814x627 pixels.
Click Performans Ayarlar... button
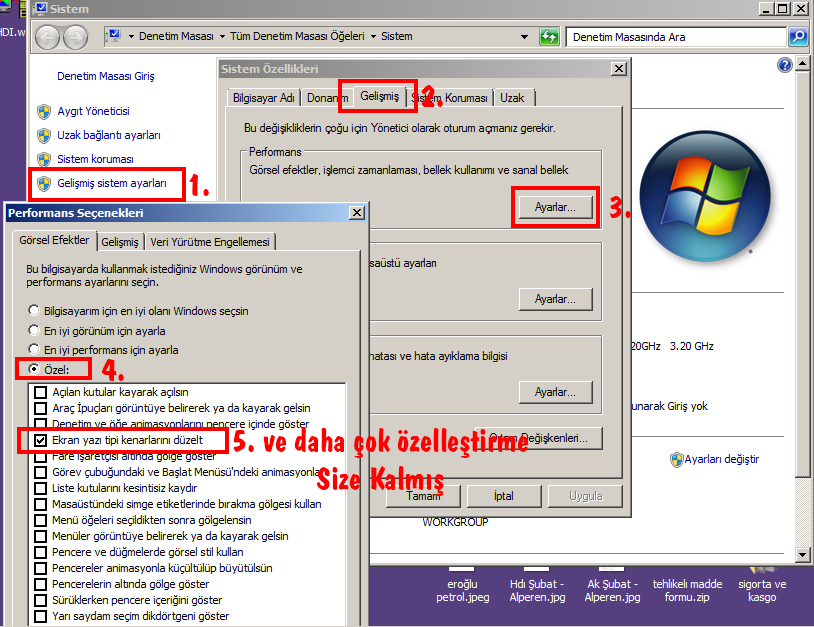[555, 207]
